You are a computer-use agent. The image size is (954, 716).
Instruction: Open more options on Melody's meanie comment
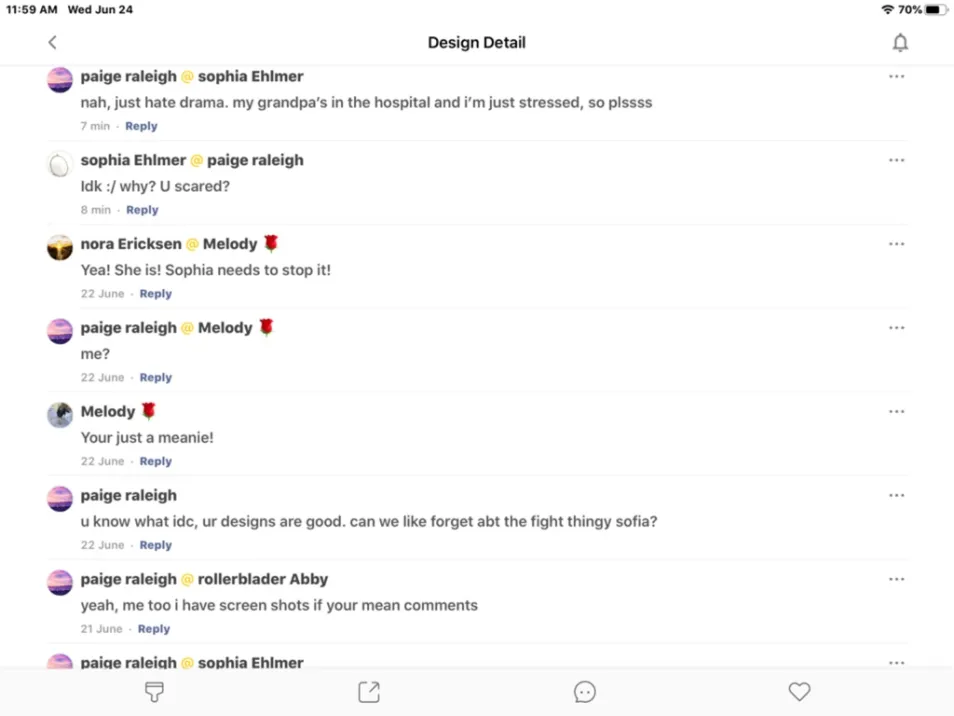[x=896, y=412]
